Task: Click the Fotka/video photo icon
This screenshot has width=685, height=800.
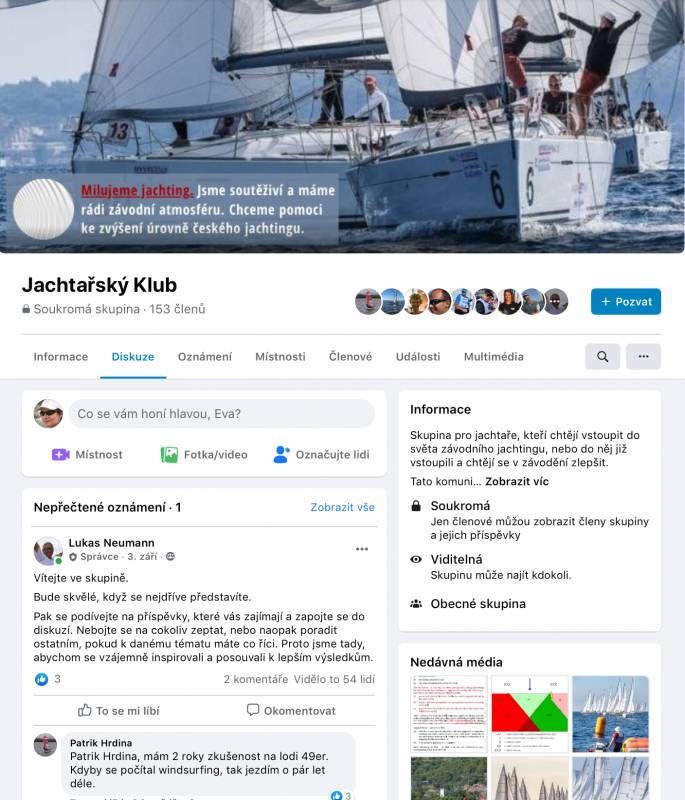Action: [x=169, y=455]
